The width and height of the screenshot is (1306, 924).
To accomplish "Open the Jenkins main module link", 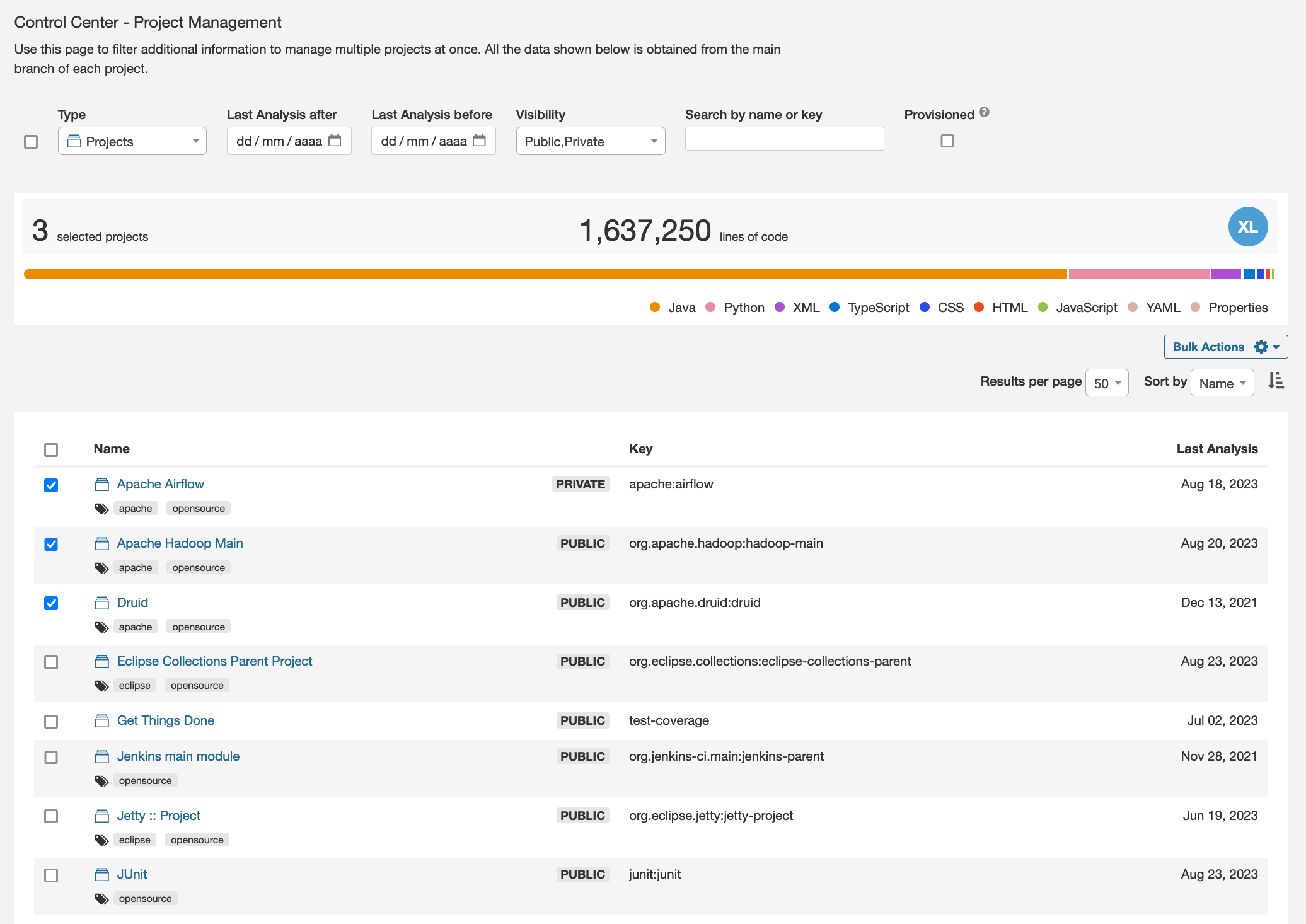I will tap(178, 756).
